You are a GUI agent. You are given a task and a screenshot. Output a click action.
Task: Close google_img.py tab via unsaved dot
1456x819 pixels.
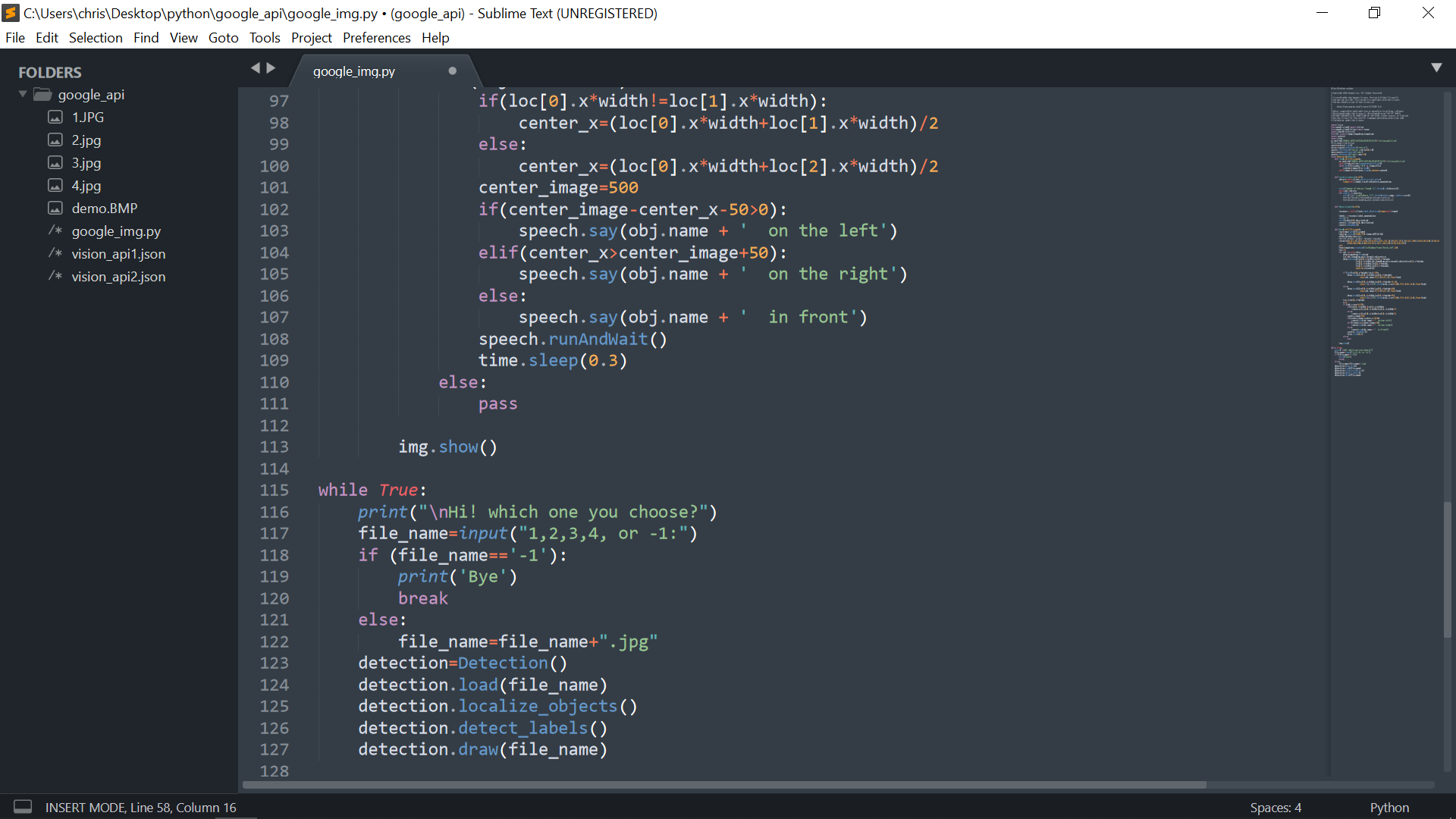(453, 71)
